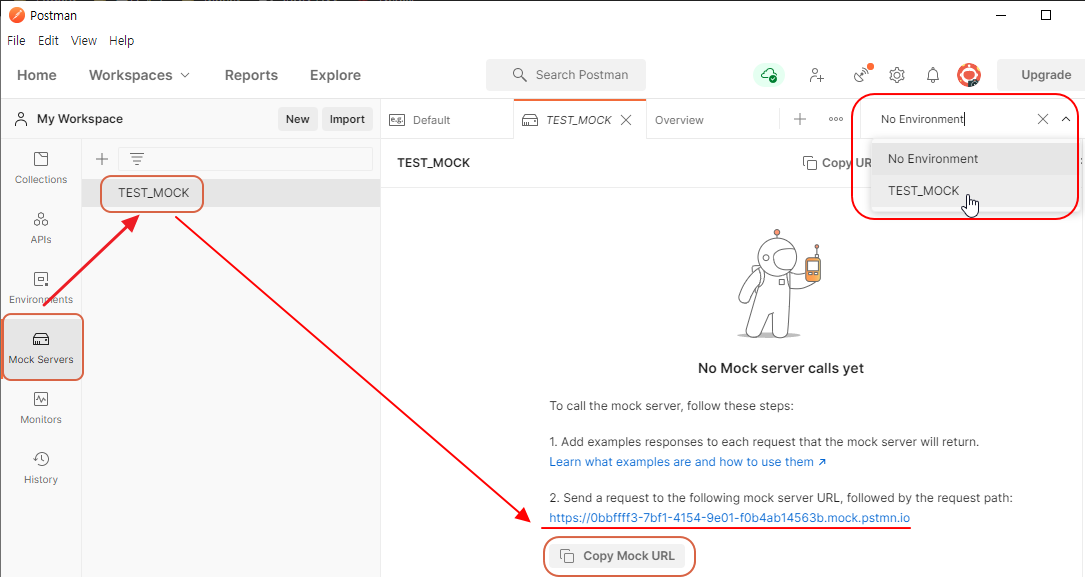Screen dimensions: 1085x577
Task: Select TEST_MOCK environment option
Action: pyautogui.click(x=974, y=190)
